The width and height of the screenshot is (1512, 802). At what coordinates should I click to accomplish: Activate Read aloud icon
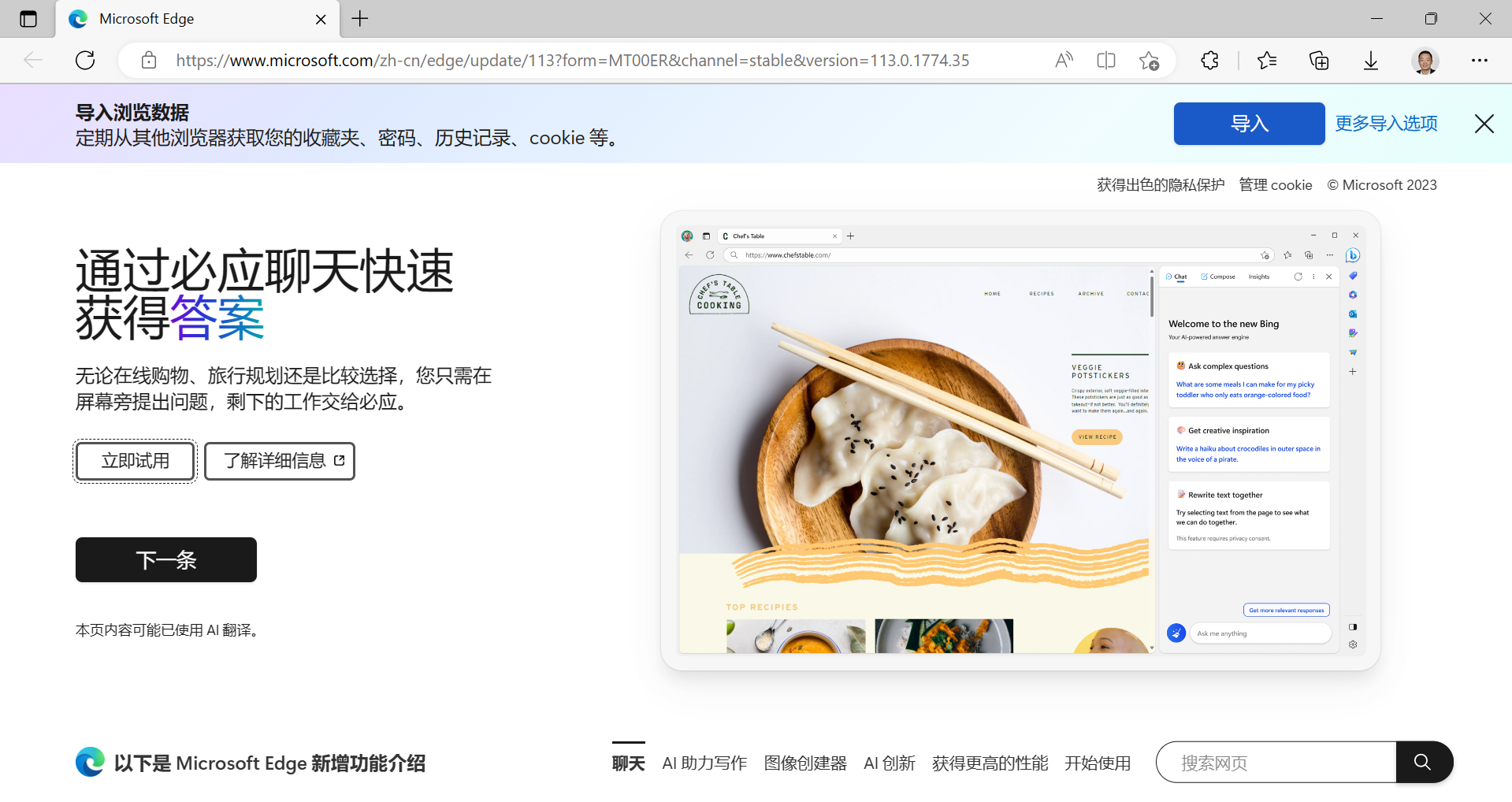1064,60
